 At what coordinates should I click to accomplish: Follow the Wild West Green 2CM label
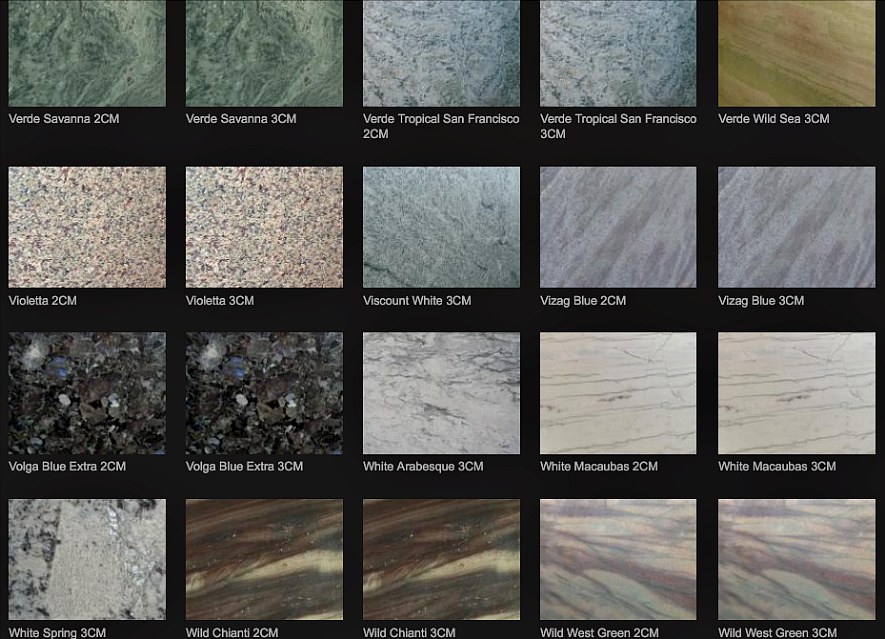(x=599, y=633)
